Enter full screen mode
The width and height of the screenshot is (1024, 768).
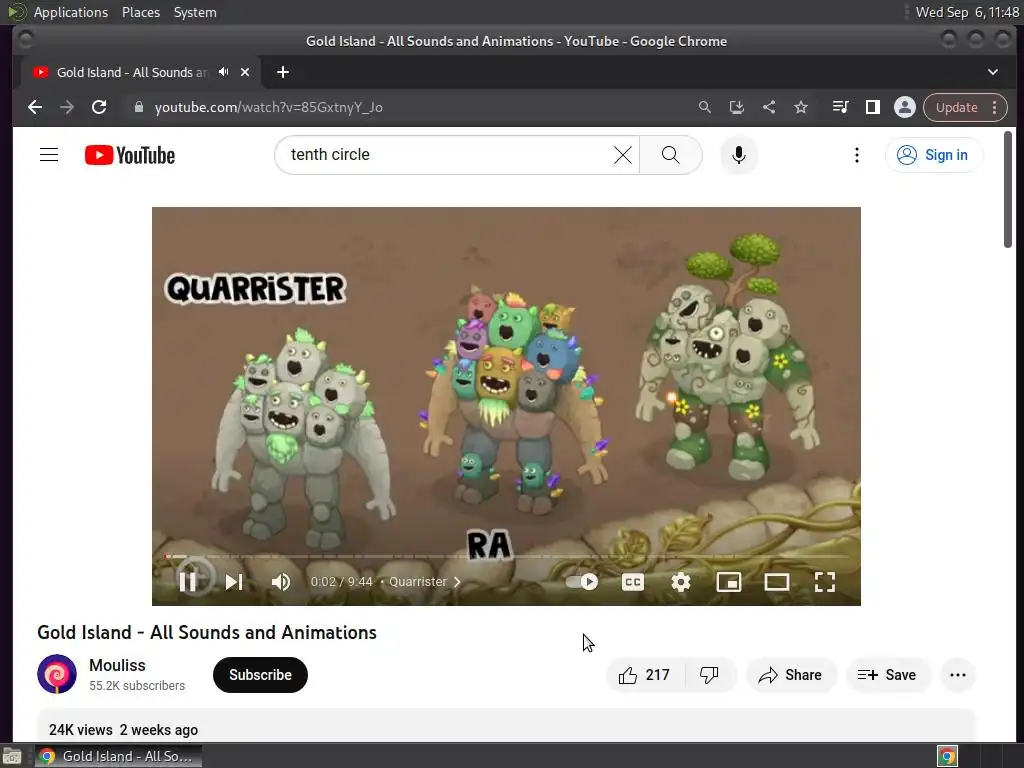click(x=825, y=581)
